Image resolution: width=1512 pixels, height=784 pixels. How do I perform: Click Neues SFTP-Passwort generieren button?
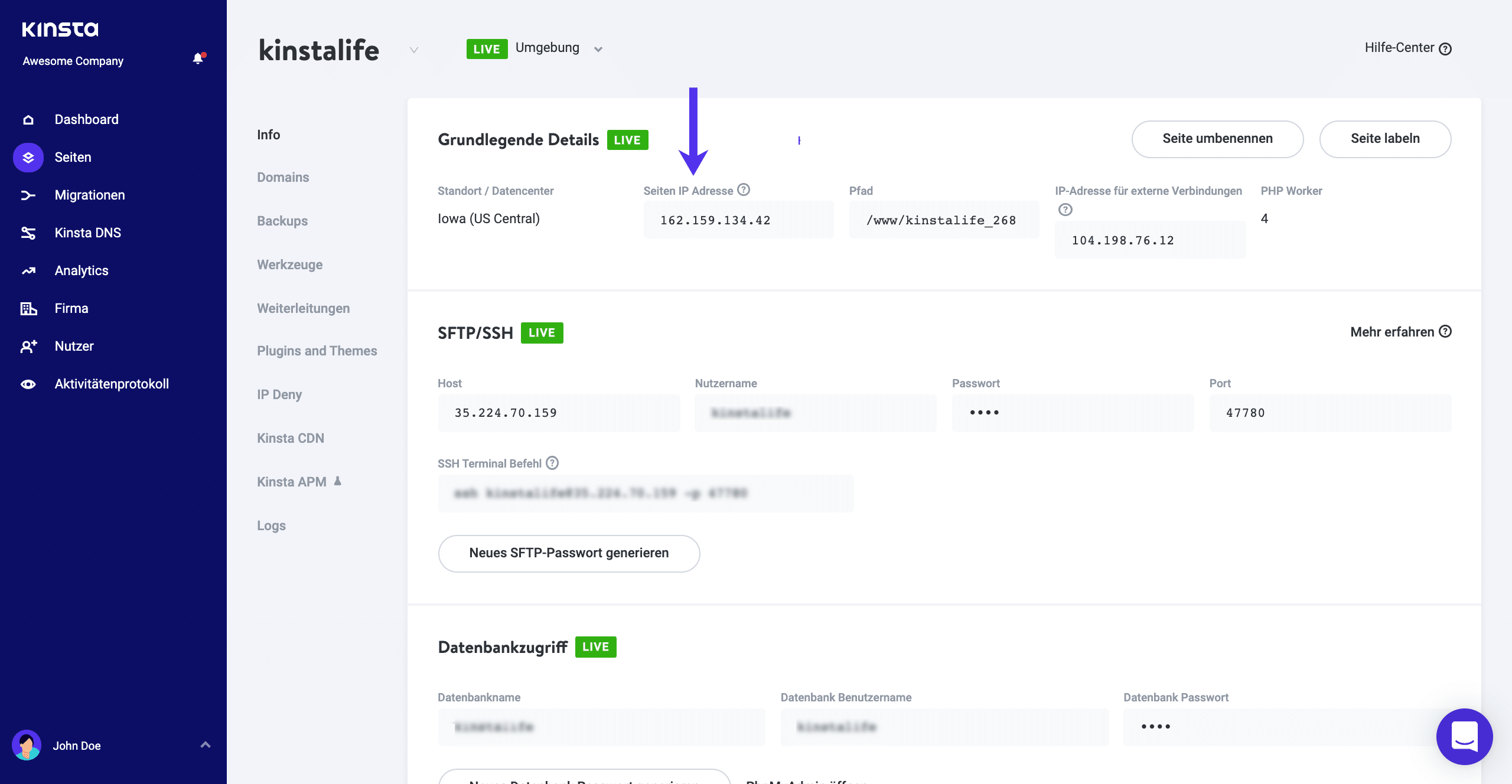[x=568, y=553]
